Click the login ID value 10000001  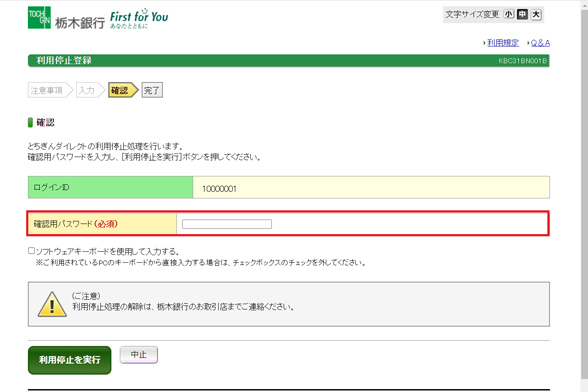coord(219,189)
